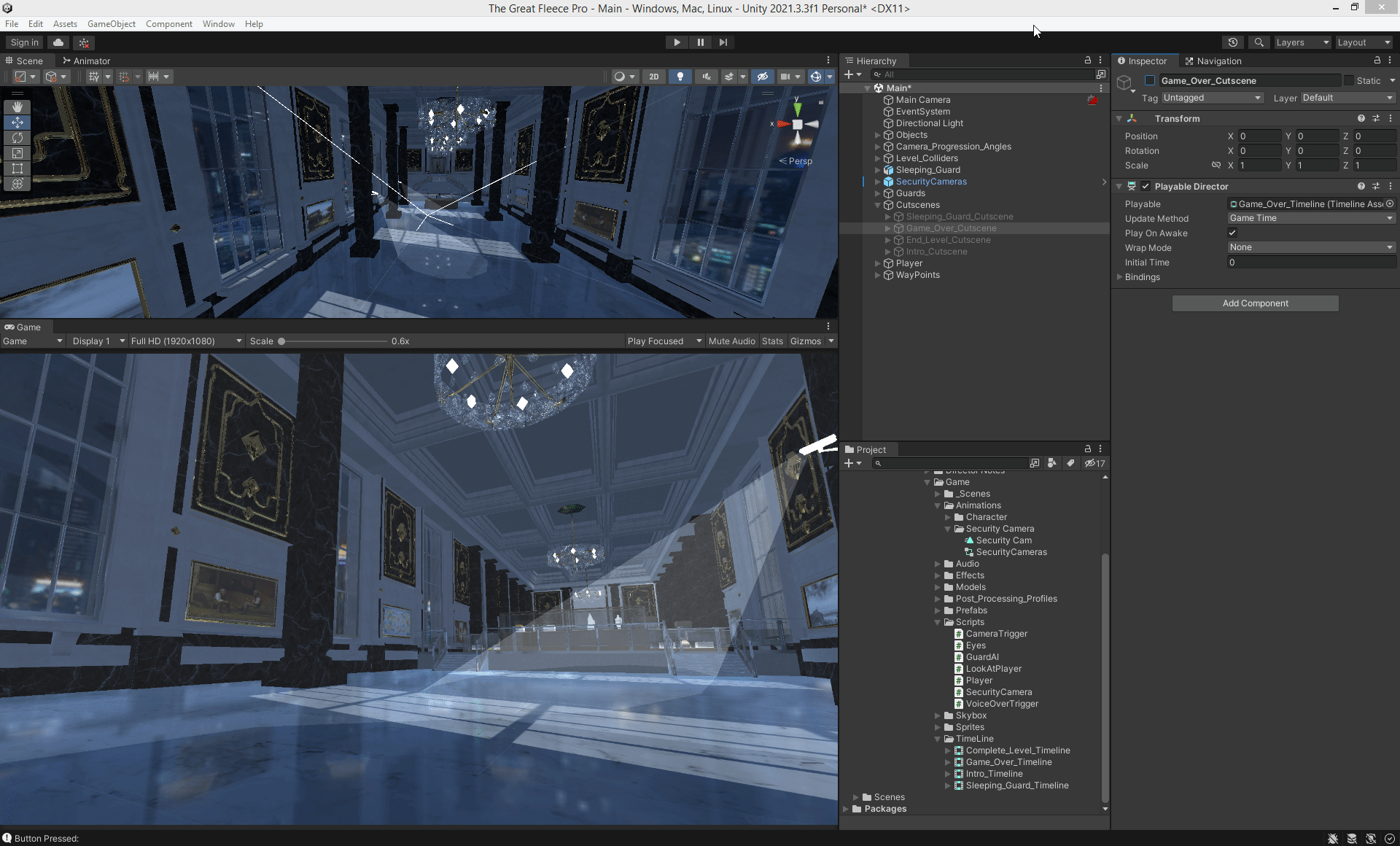Open Wrap Mode None dropdown
This screenshot has height=846, width=1400.
pos(1311,247)
